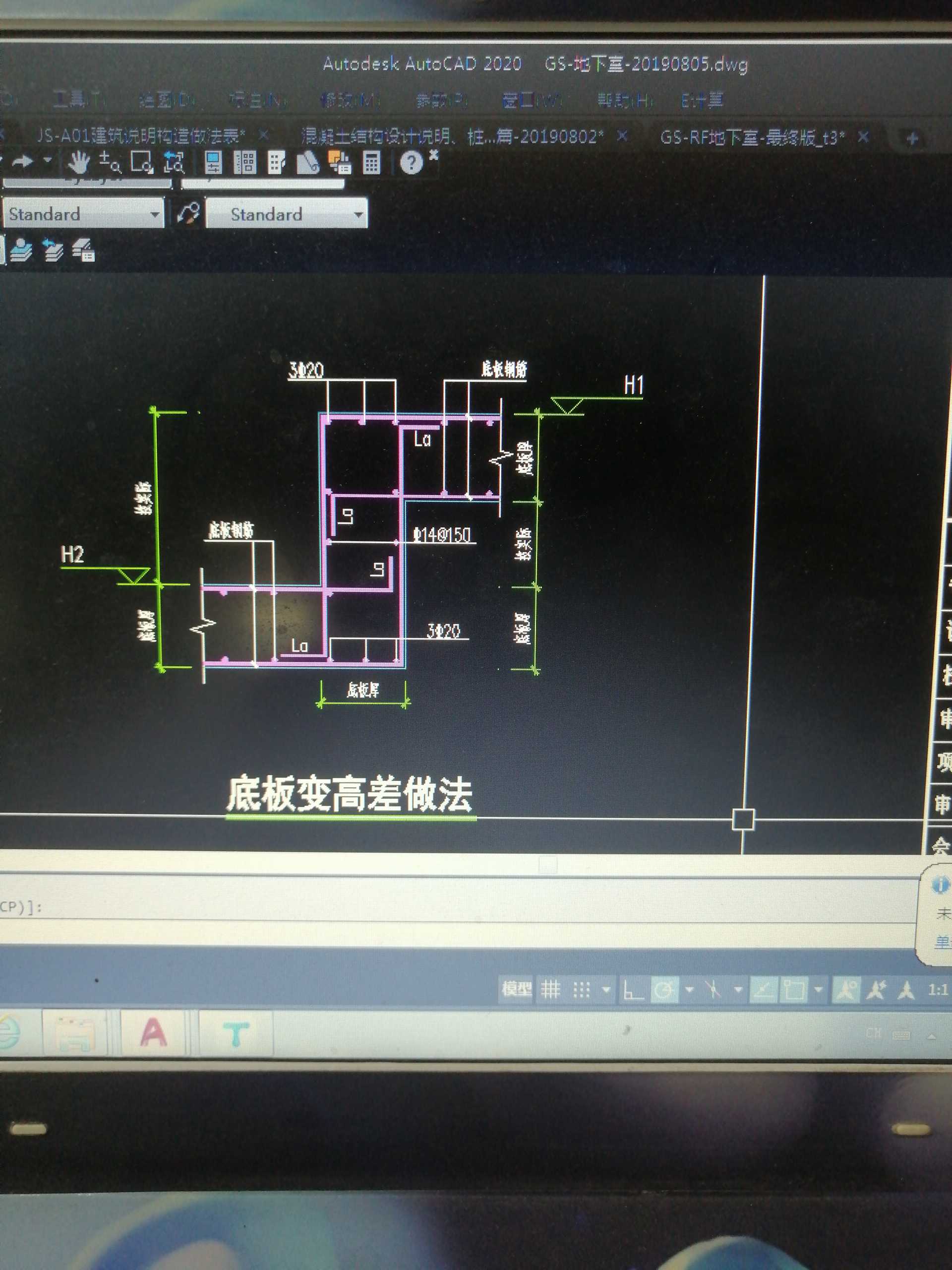Click the first layer stack icon
The height and width of the screenshot is (1270, 952).
coord(21,251)
